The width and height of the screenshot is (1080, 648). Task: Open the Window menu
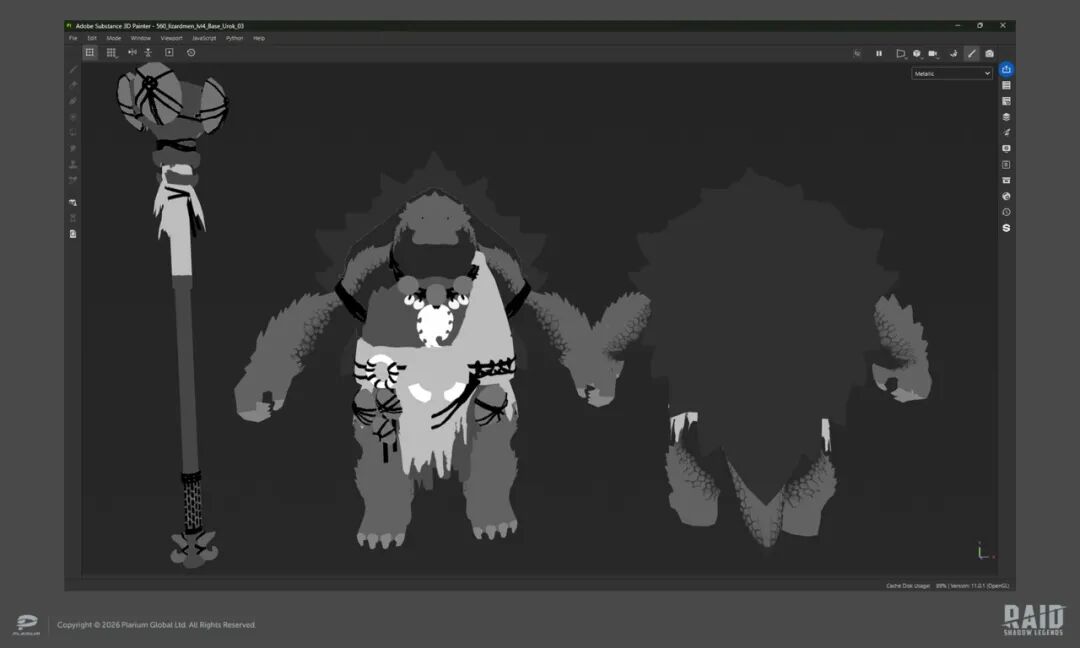pyautogui.click(x=141, y=39)
